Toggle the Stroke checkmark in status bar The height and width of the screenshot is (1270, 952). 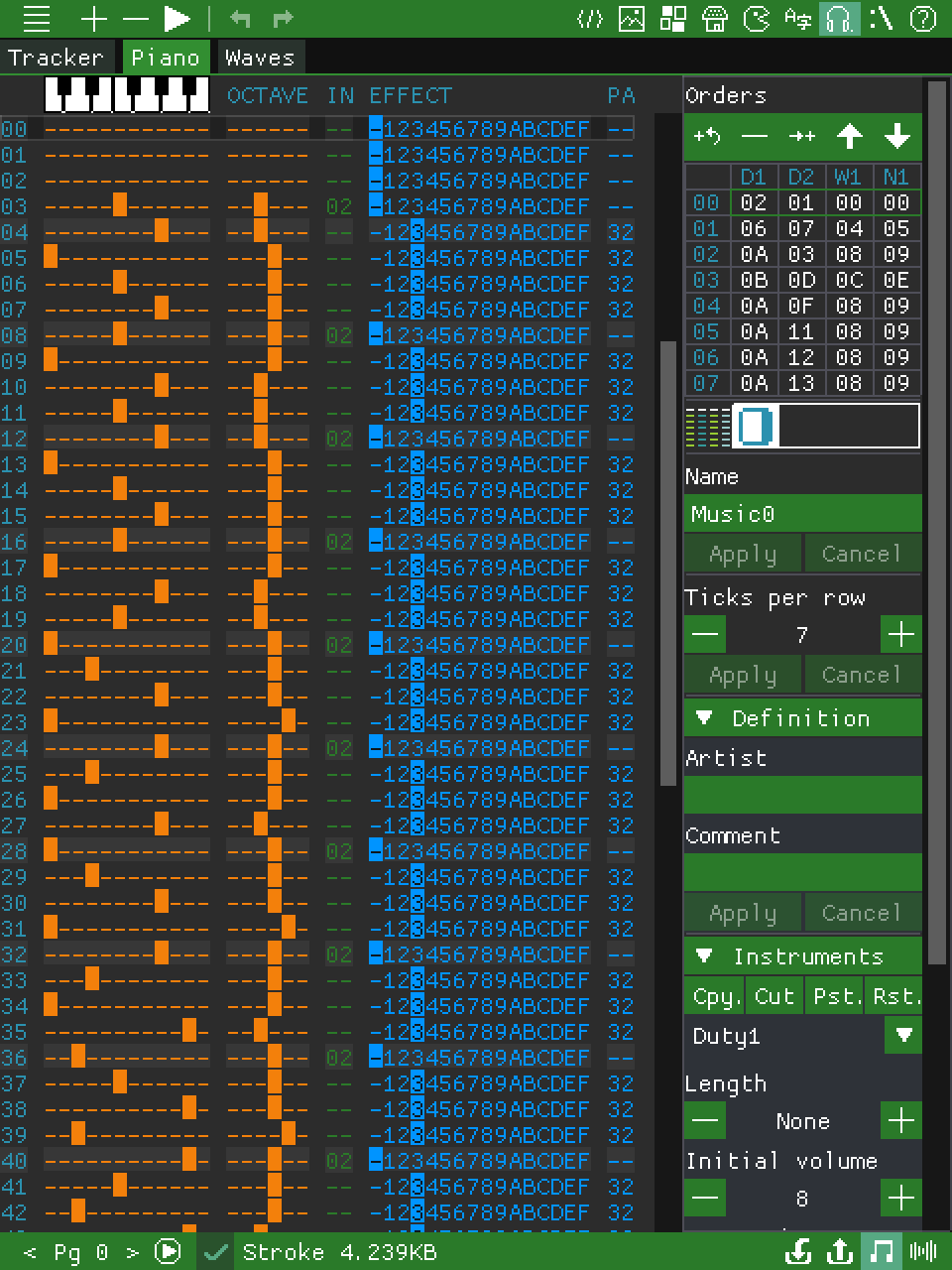click(x=215, y=1252)
